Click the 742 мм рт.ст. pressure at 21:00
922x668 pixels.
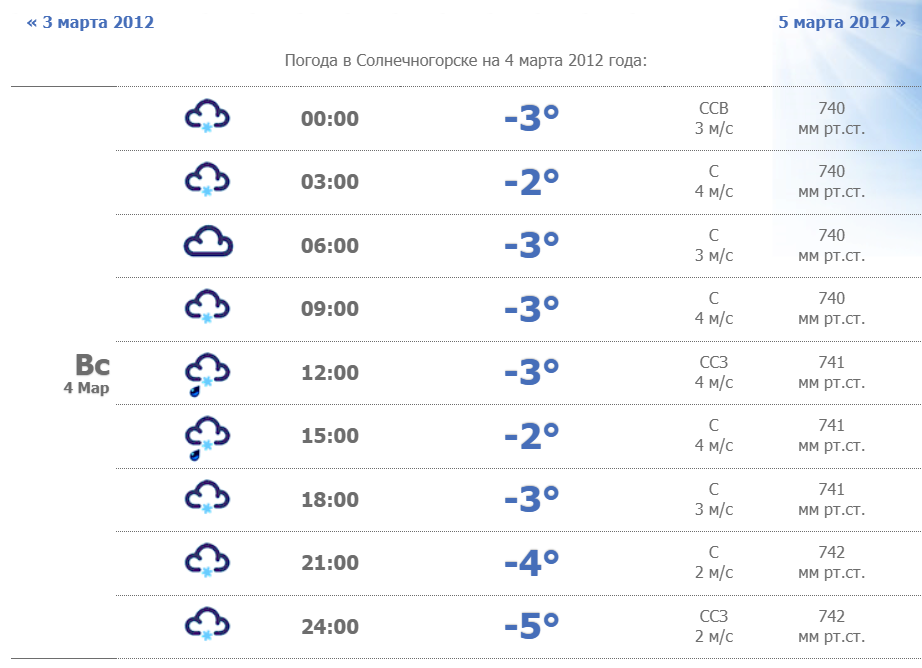tap(831, 562)
